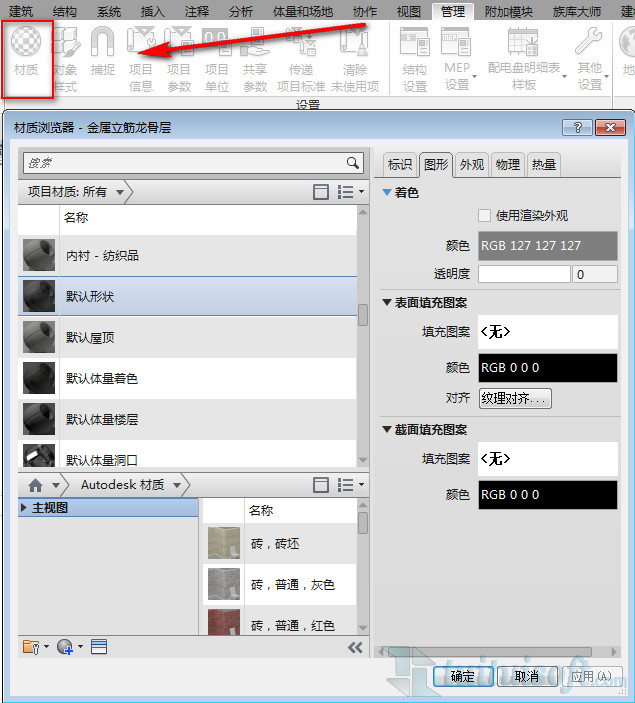Click the dialog help question button
Image resolution: width=635 pixels, height=703 pixels.
point(578,128)
